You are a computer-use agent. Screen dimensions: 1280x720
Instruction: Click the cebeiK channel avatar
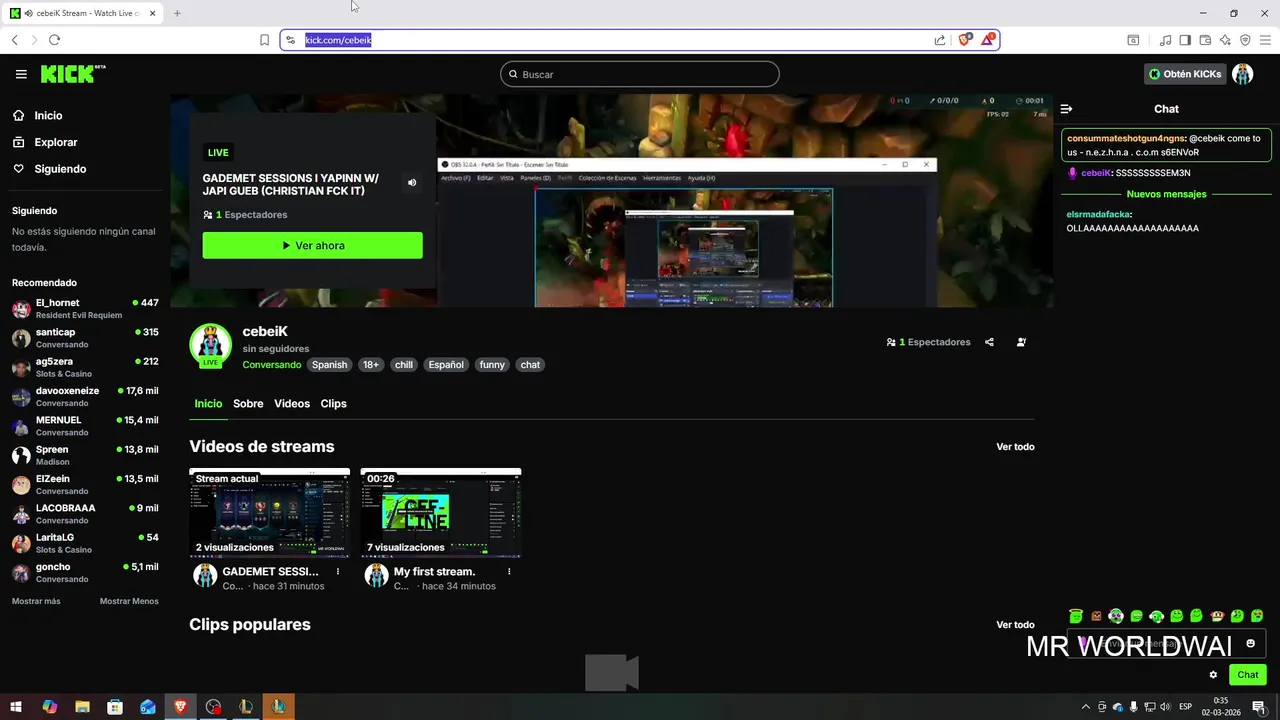click(x=210, y=345)
